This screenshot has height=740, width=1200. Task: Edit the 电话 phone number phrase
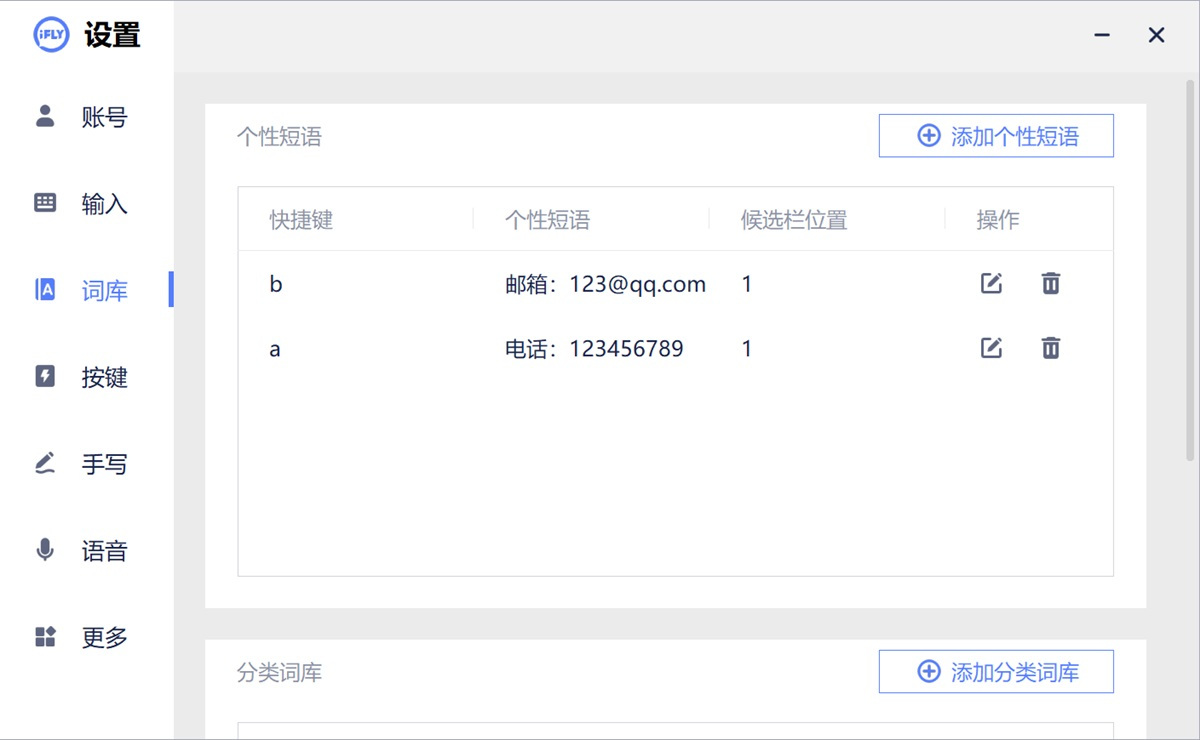click(x=990, y=348)
